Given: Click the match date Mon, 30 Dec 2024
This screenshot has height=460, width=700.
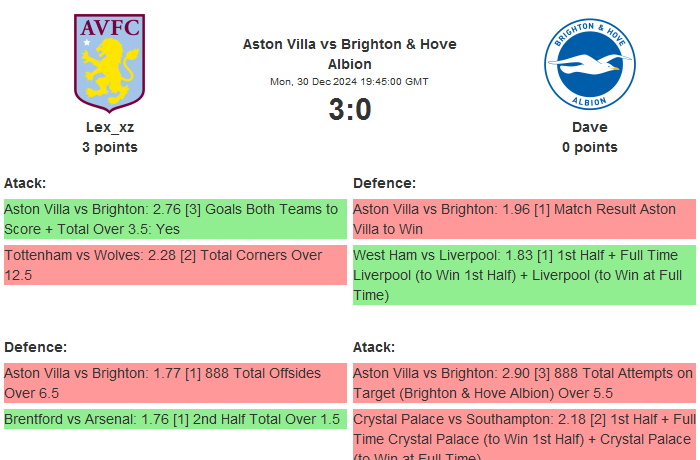Looking at the screenshot, I should tap(349, 81).
